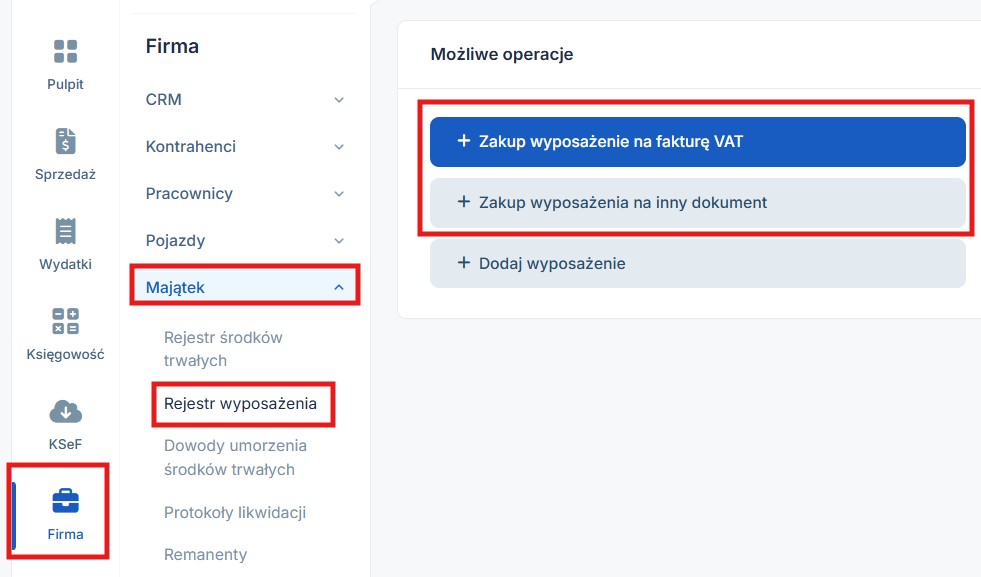Select the Firma briefcase icon
The width and height of the screenshot is (981, 577).
[x=65, y=501]
